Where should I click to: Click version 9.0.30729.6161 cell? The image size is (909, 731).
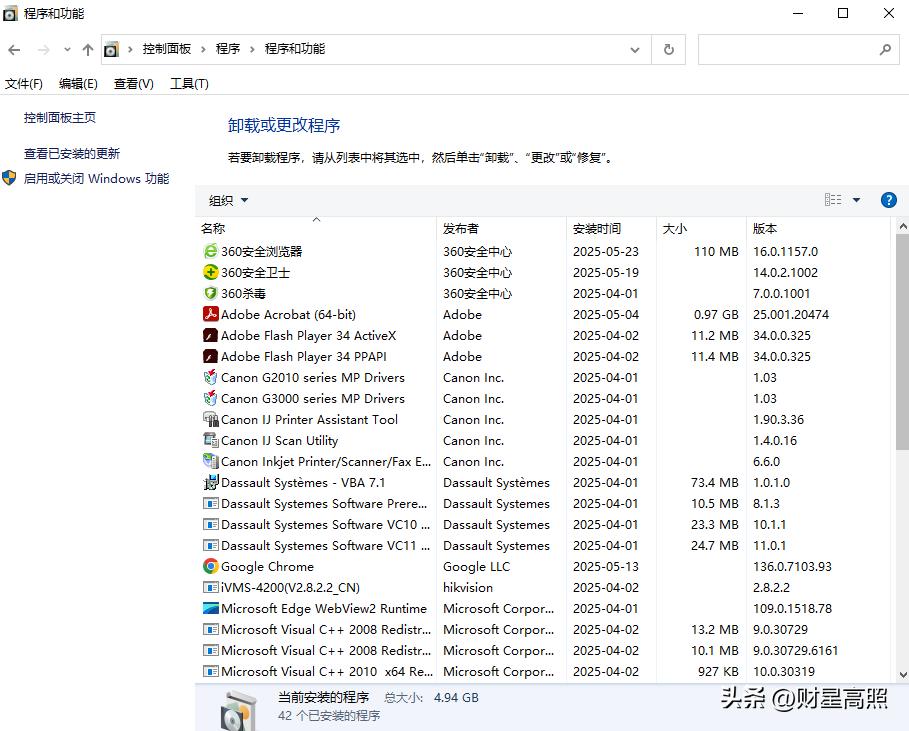pos(795,650)
